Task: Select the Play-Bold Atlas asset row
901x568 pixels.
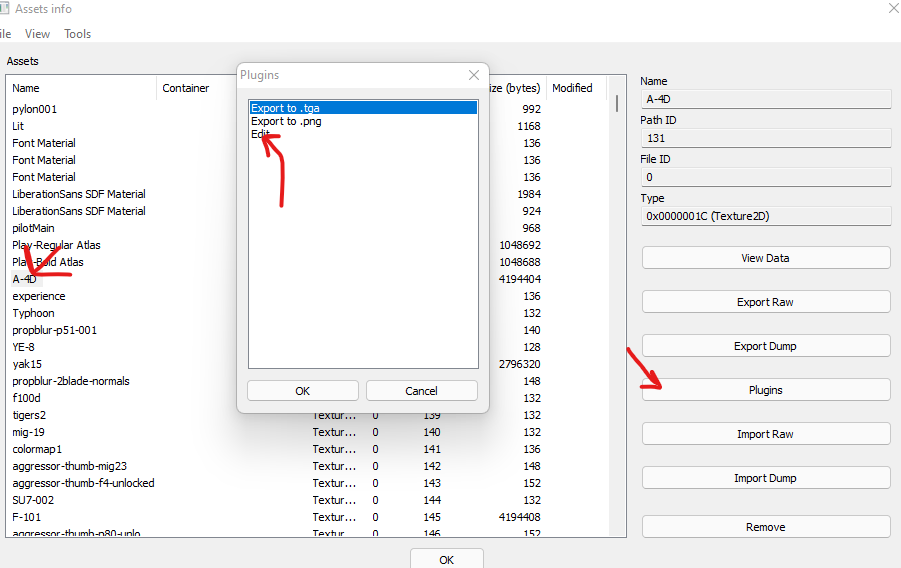Action: tap(48, 262)
